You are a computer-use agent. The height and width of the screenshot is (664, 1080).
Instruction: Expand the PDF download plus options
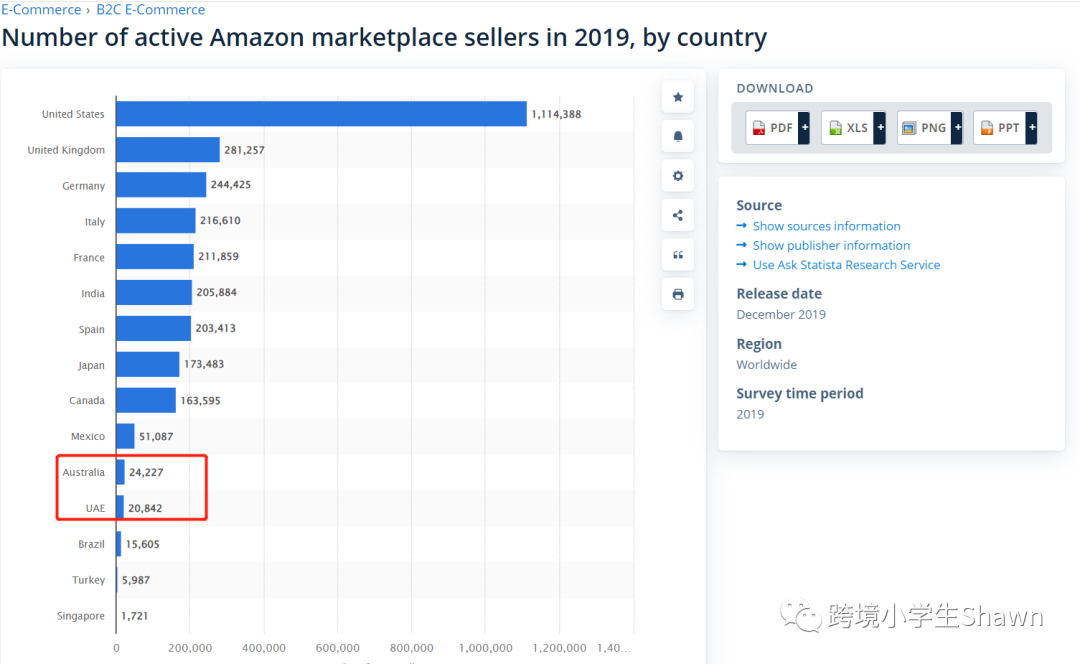pyautogui.click(x=804, y=128)
